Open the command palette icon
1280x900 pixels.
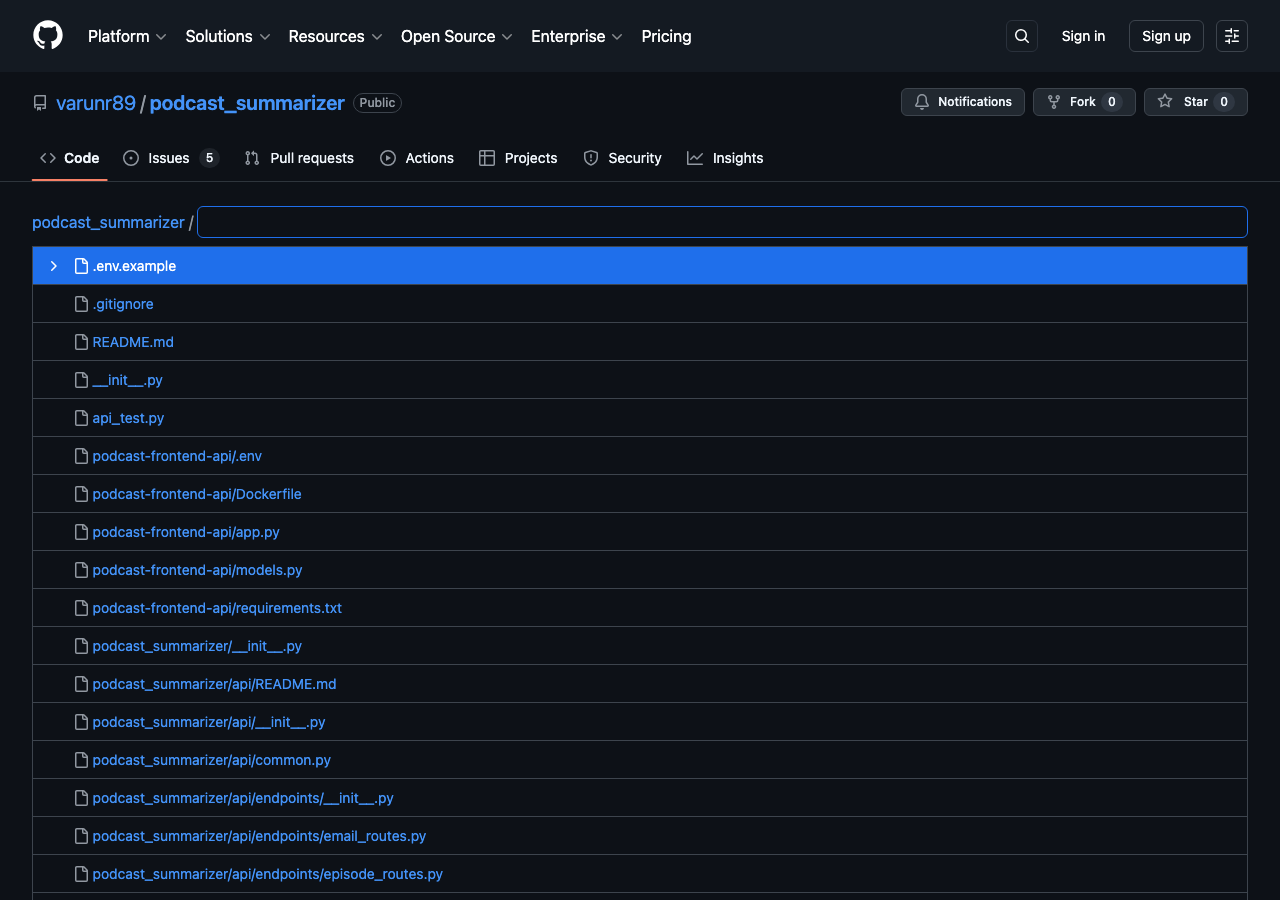pyautogui.click(x=1231, y=36)
